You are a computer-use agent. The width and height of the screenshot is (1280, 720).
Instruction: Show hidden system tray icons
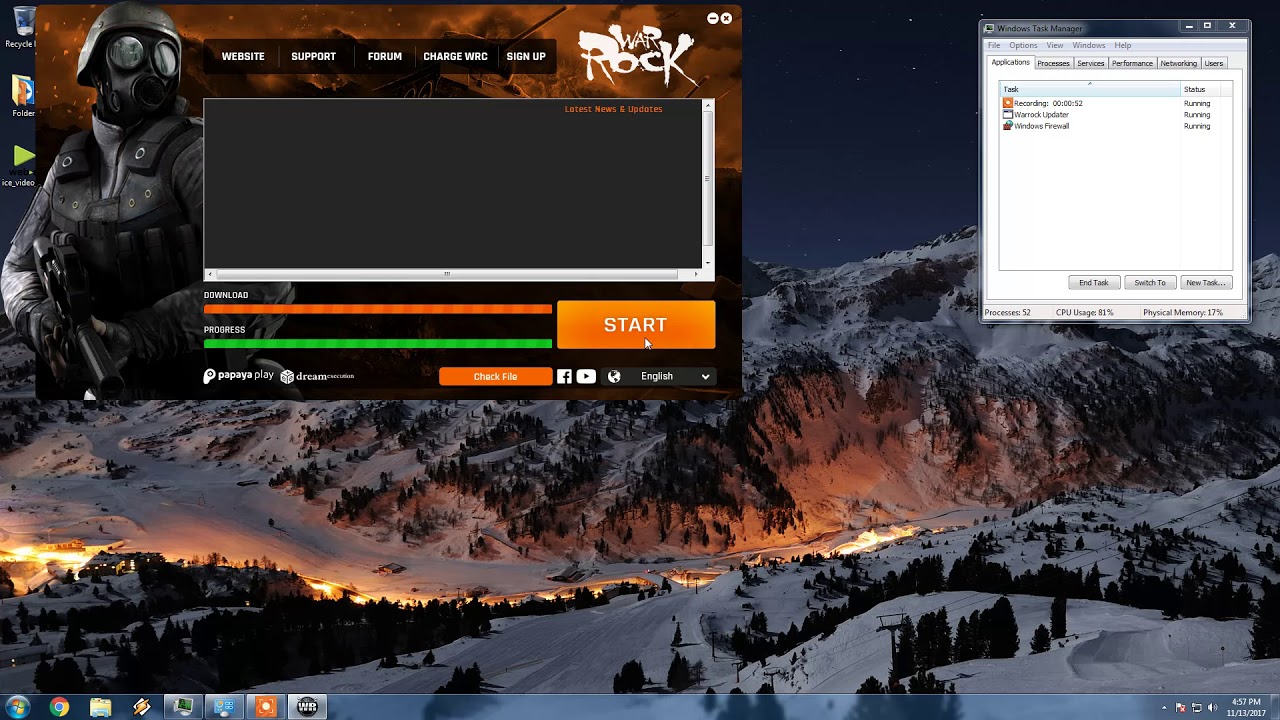(1164, 707)
